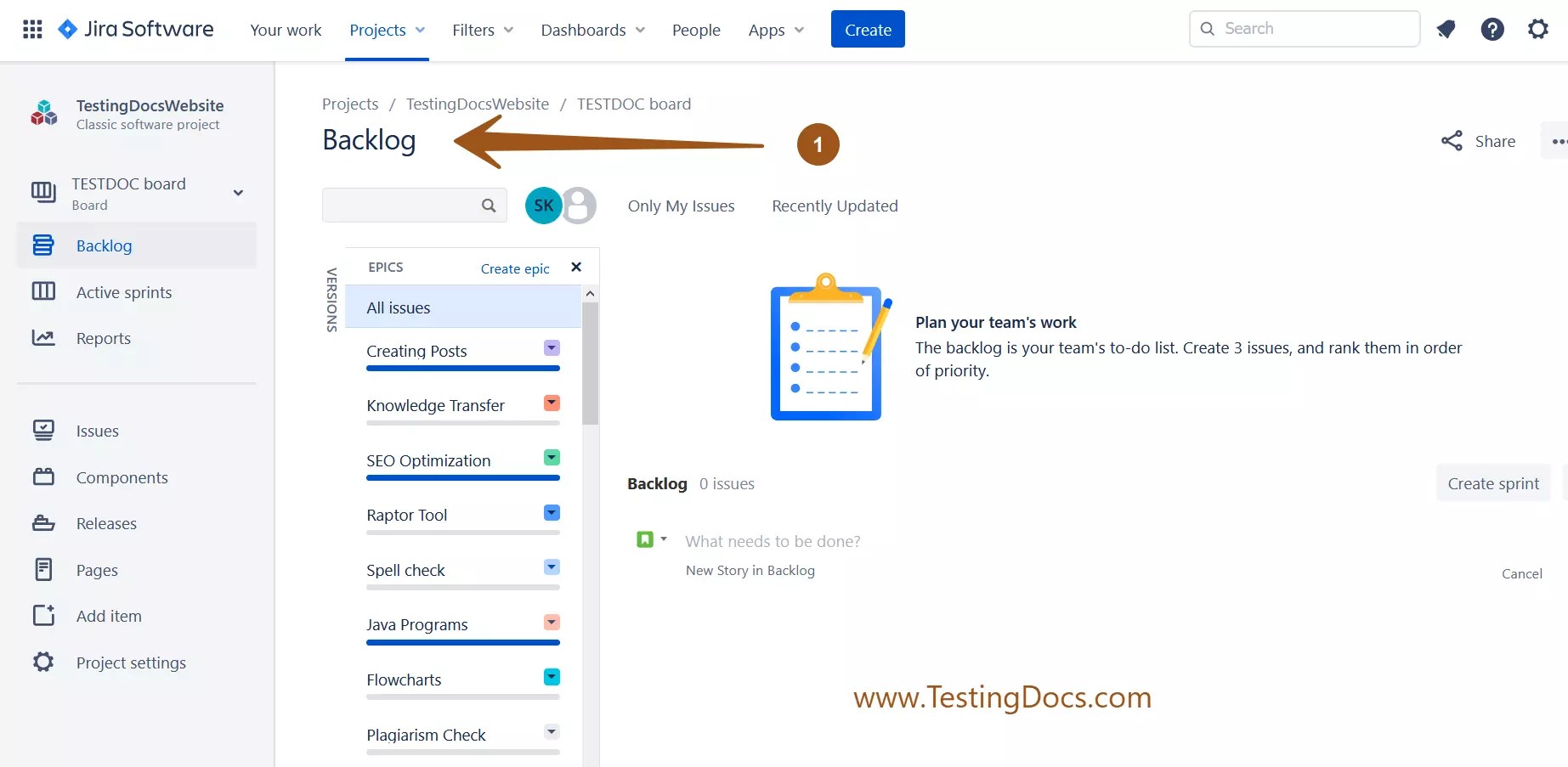
Task: Click the Backlog sidebar icon
Action: point(43,245)
